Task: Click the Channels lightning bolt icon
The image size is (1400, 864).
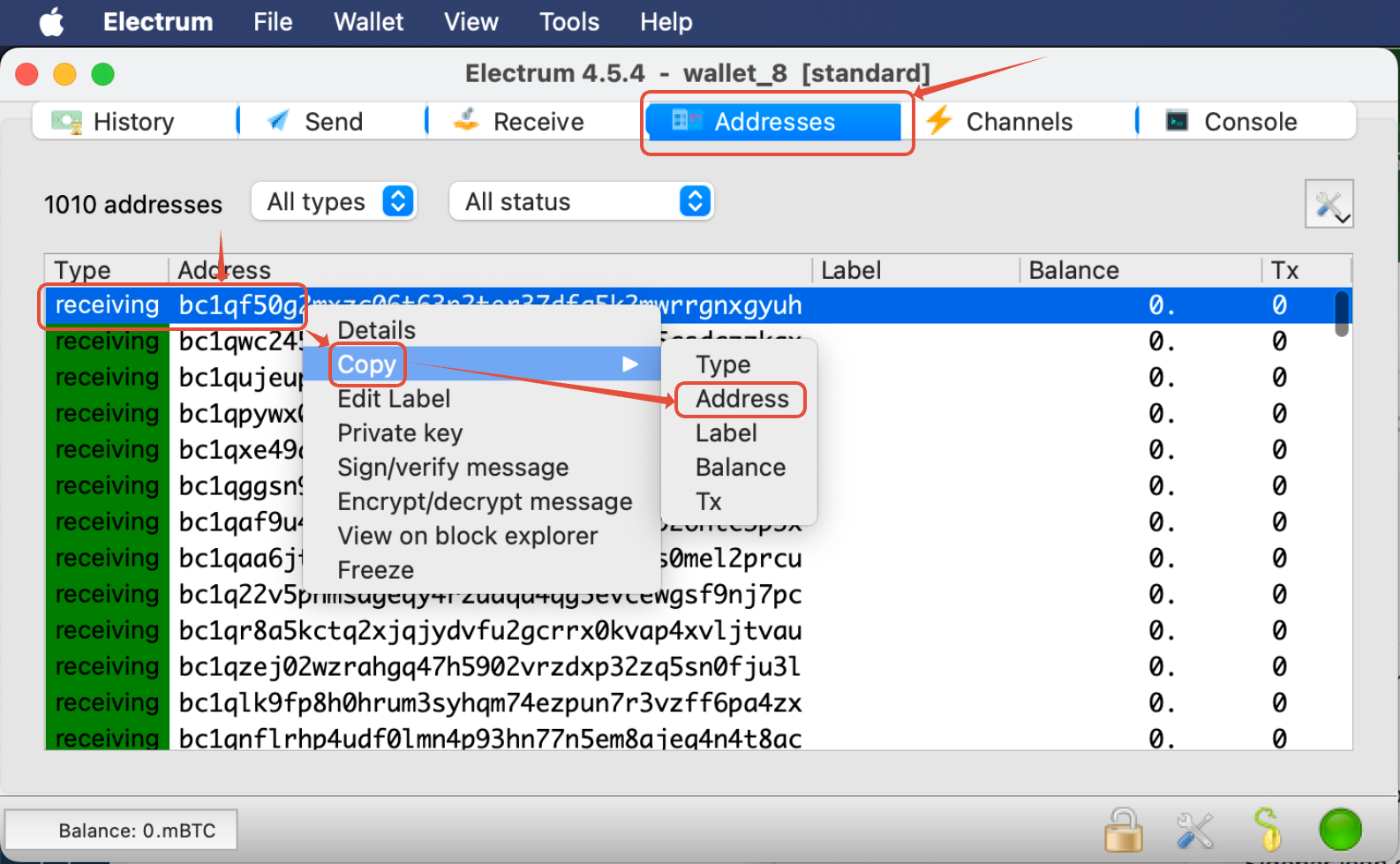Action: pos(939,120)
